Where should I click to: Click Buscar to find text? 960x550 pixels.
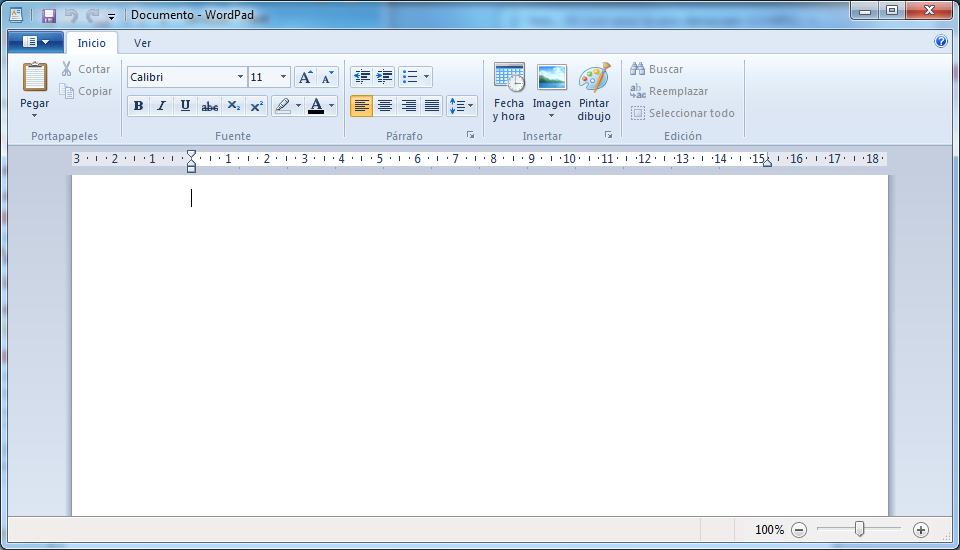point(656,69)
